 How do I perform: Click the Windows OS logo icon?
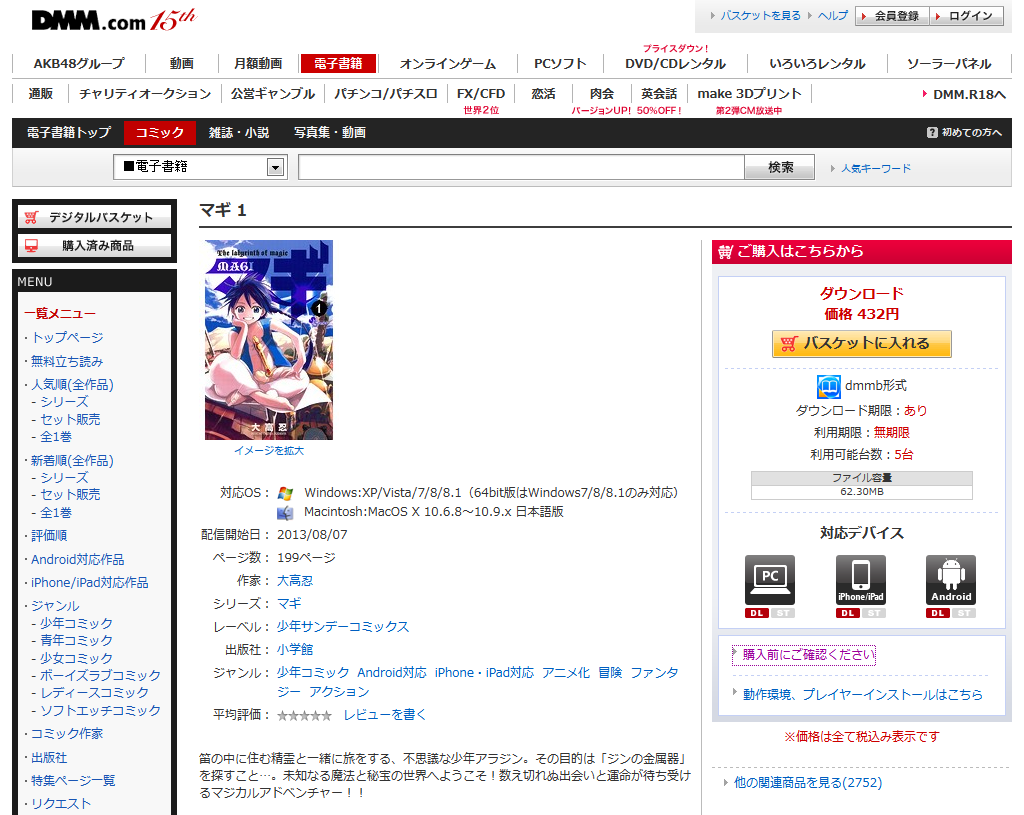285,493
